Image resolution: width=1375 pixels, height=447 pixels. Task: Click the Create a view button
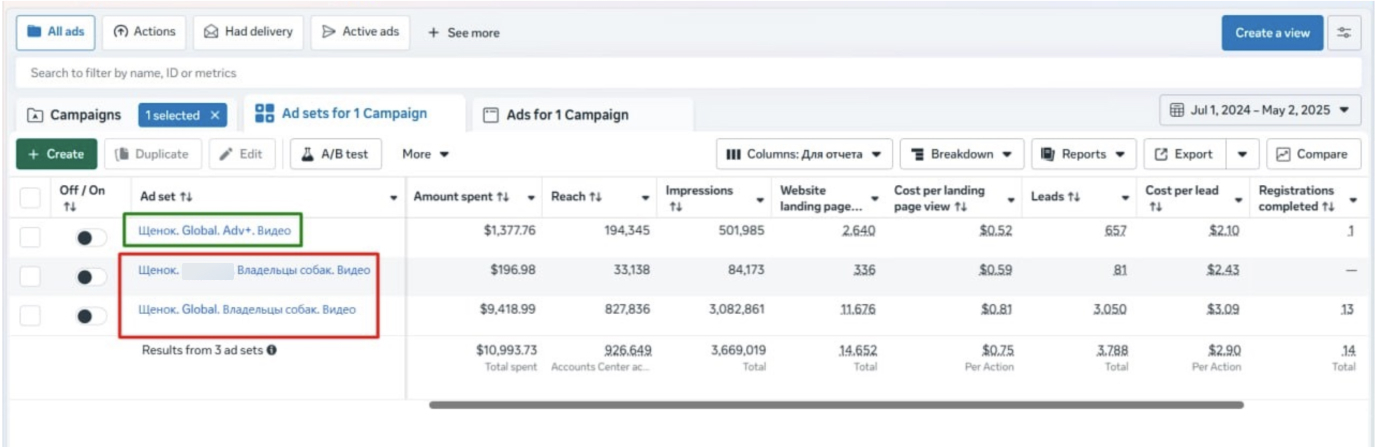(1272, 33)
